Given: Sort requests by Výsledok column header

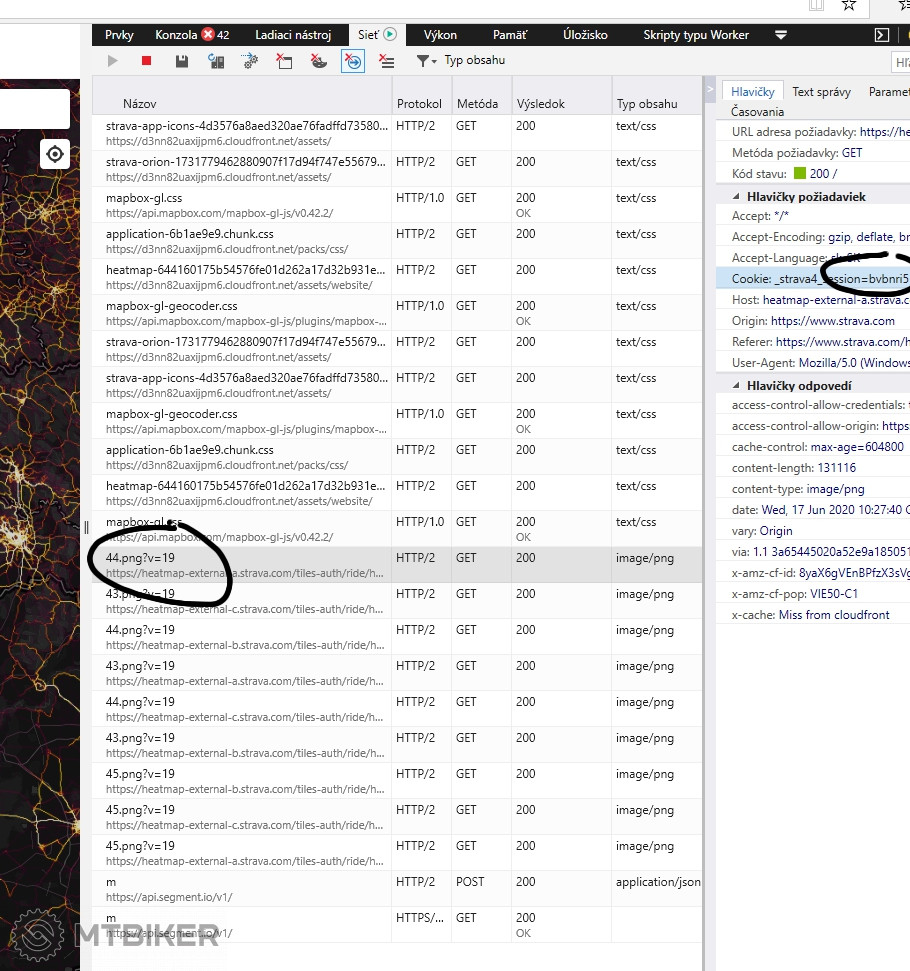Looking at the screenshot, I should [541, 104].
